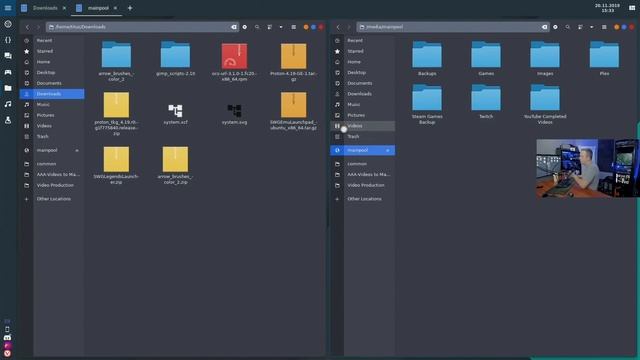Open the Steam Games Backup folder
This screenshot has height=360, width=640.
(x=427, y=104)
